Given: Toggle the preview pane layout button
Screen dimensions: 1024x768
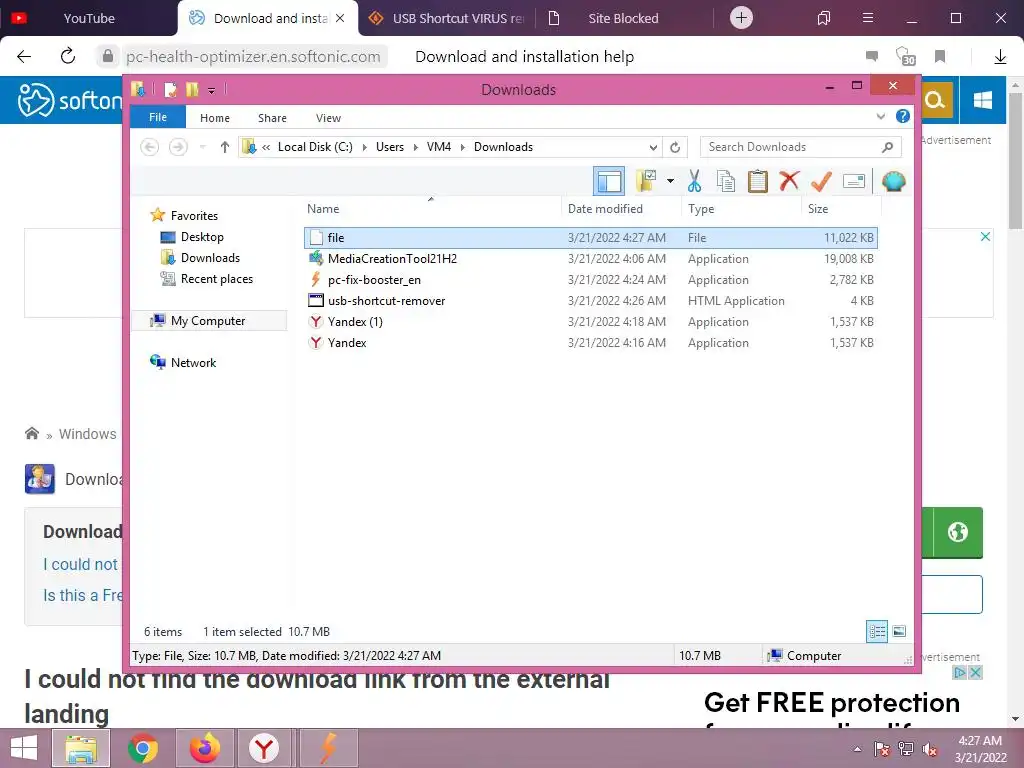Looking at the screenshot, I should tap(609, 181).
